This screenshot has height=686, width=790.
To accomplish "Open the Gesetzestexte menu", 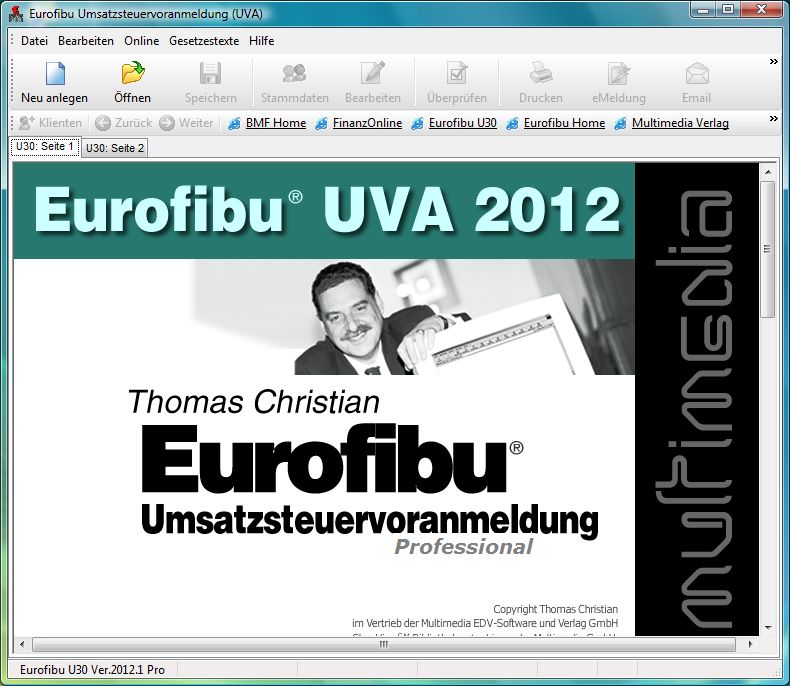I will click(x=204, y=41).
